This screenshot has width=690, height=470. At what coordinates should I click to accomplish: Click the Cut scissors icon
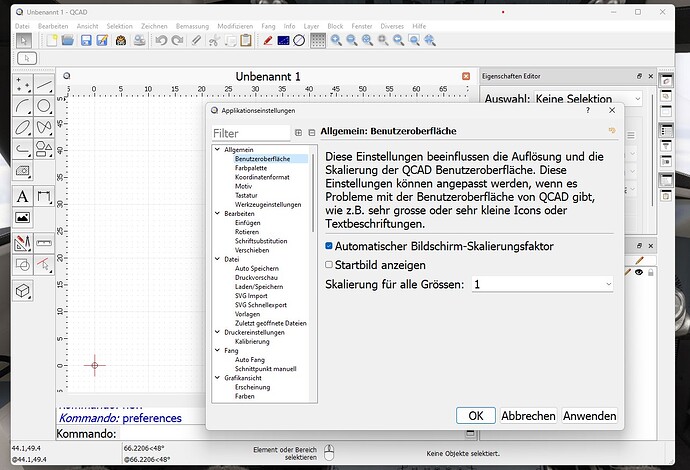[x=214, y=40]
